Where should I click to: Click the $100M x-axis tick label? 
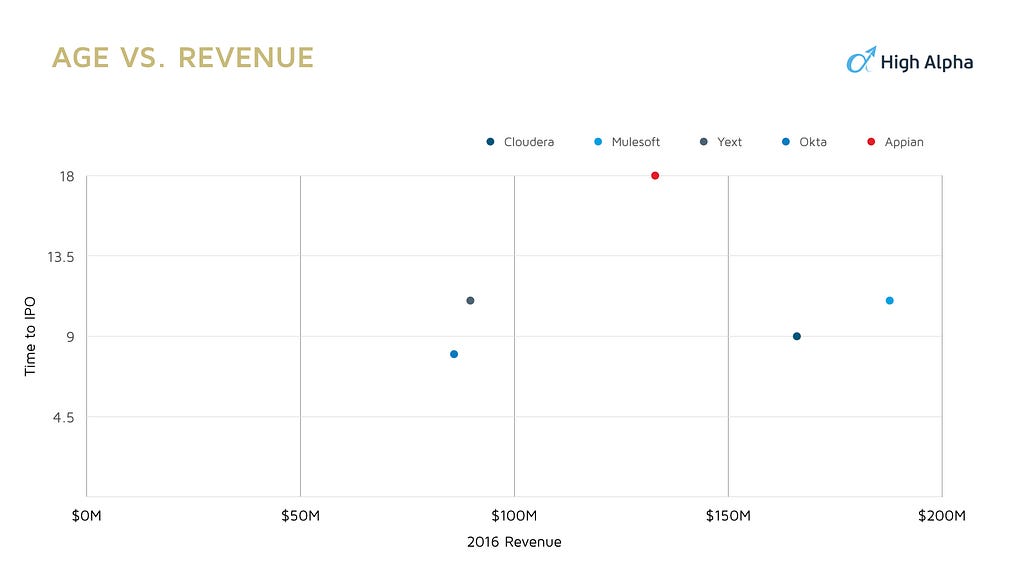(514, 516)
